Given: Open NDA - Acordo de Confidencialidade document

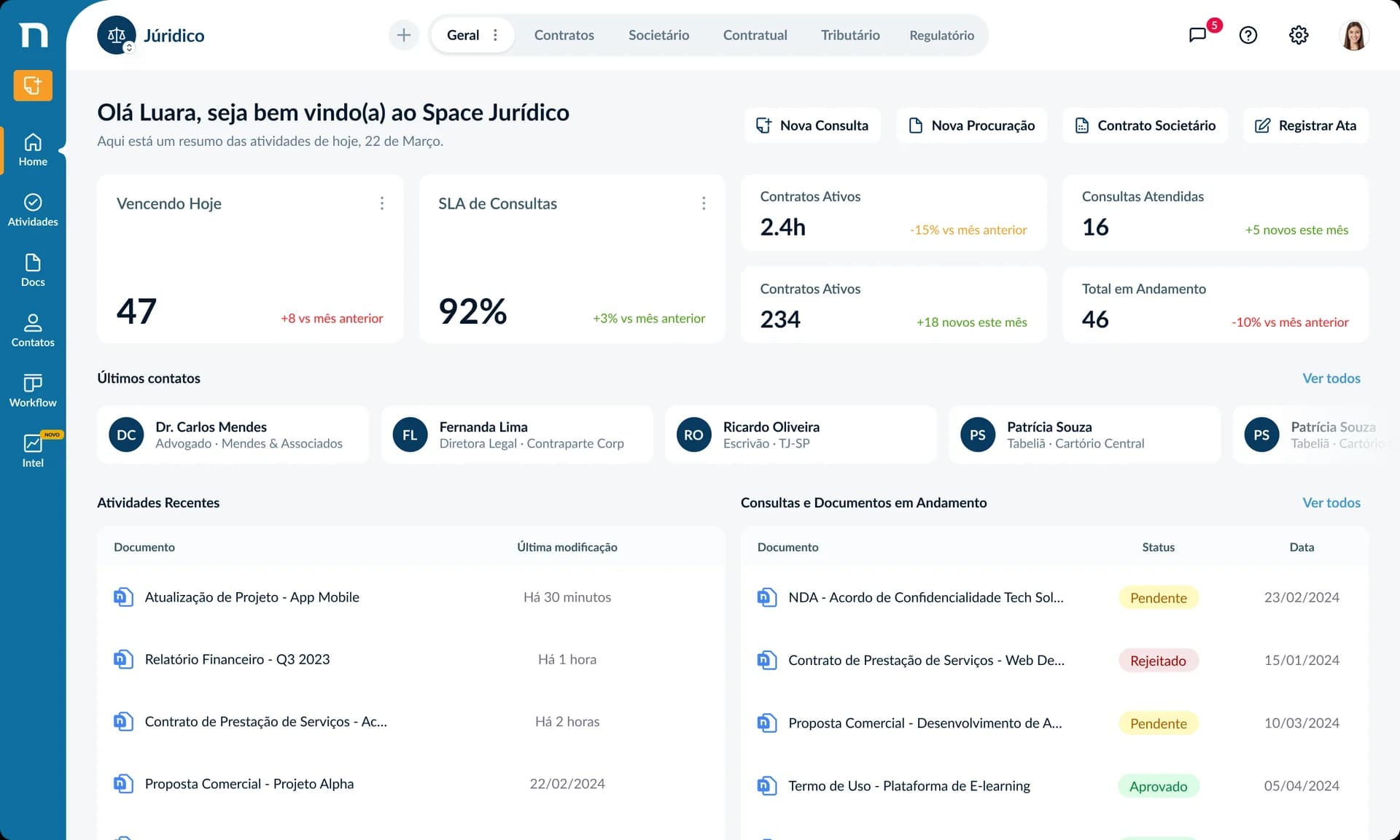Looking at the screenshot, I should [925, 598].
